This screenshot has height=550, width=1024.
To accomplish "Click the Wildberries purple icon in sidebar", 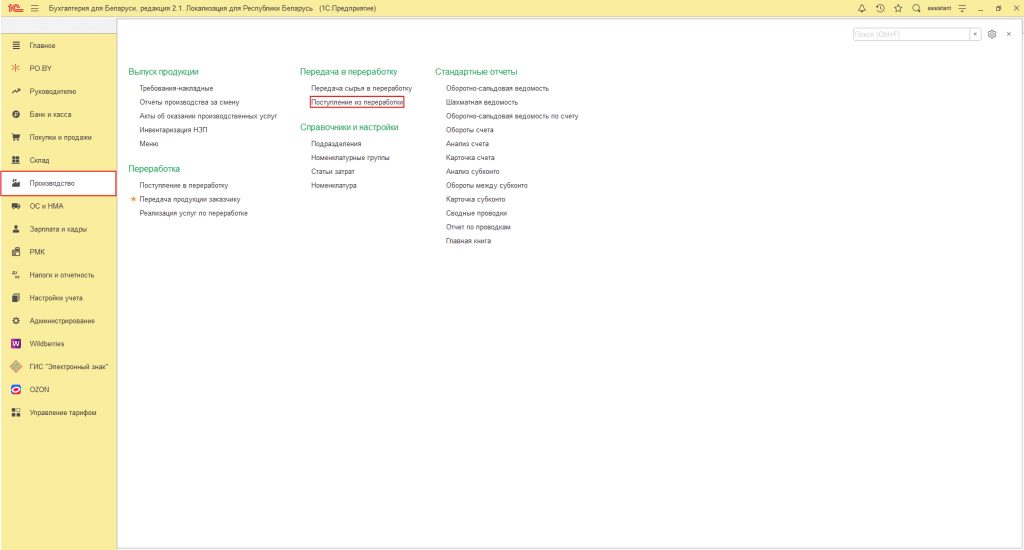I will pos(16,343).
